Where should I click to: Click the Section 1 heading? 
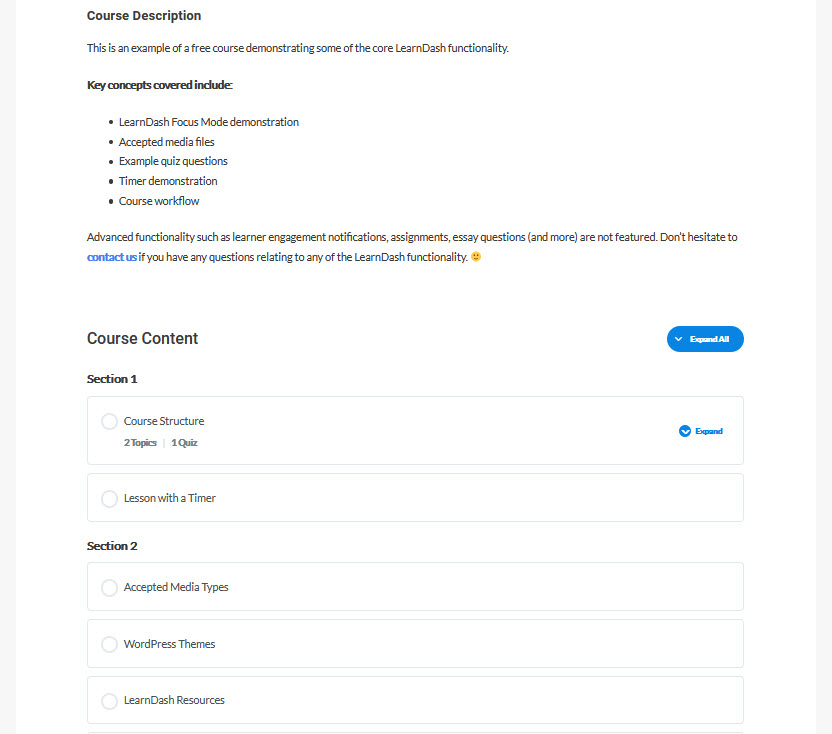[112, 379]
